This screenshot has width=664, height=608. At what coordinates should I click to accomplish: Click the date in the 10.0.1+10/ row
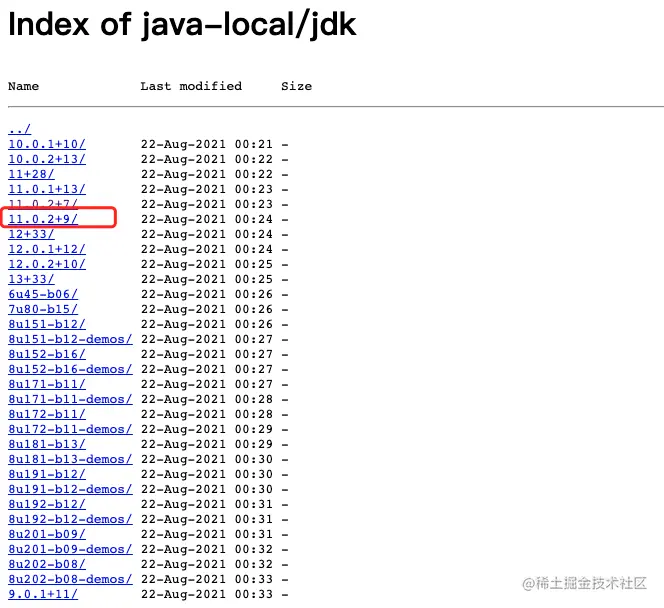click(x=207, y=144)
